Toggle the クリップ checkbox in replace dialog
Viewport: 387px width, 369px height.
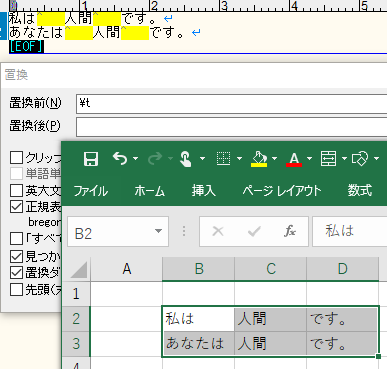pyautogui.click(x=16, y=157)
